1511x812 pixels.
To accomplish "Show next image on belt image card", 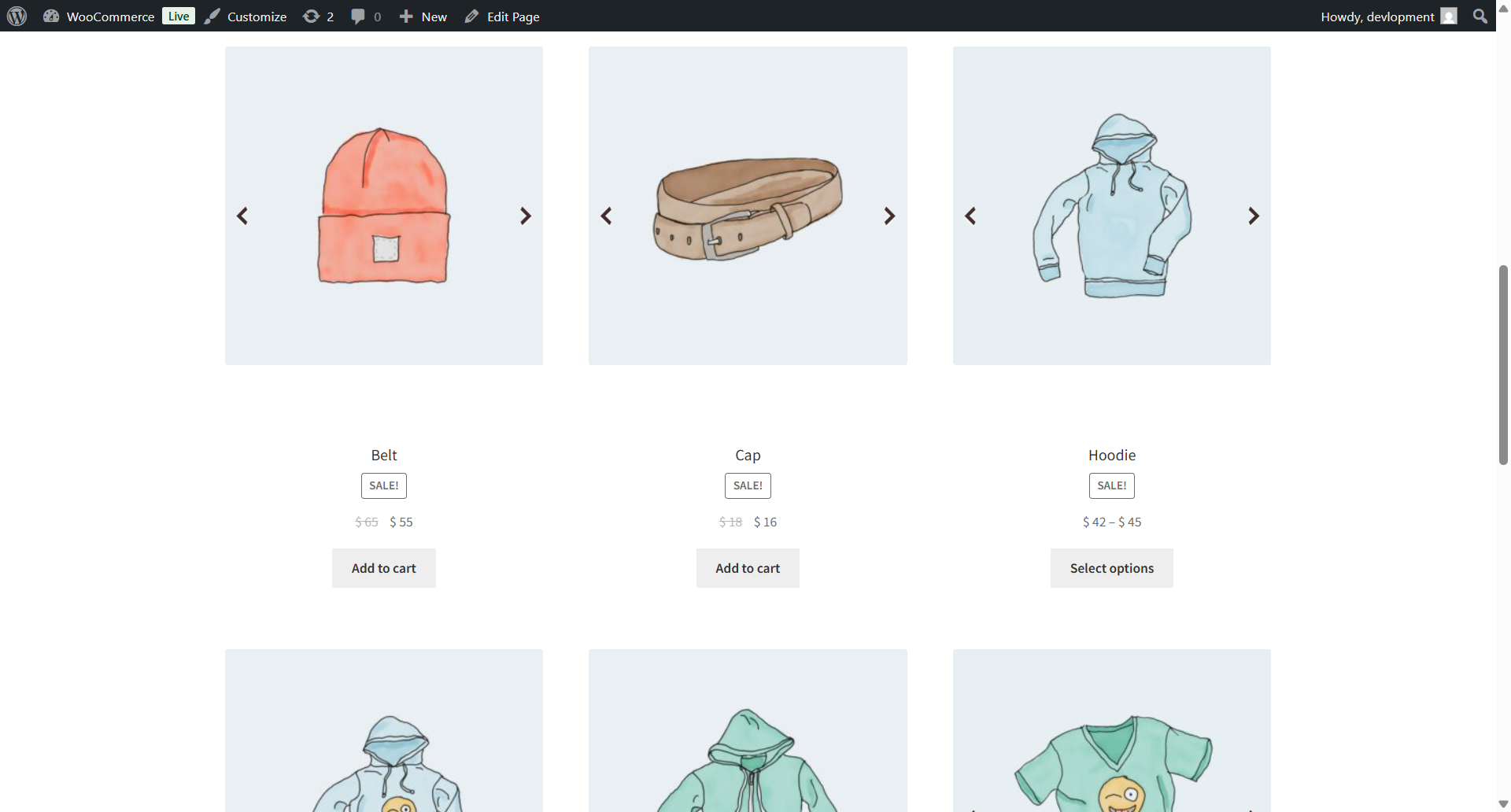I will click(889, 216).
